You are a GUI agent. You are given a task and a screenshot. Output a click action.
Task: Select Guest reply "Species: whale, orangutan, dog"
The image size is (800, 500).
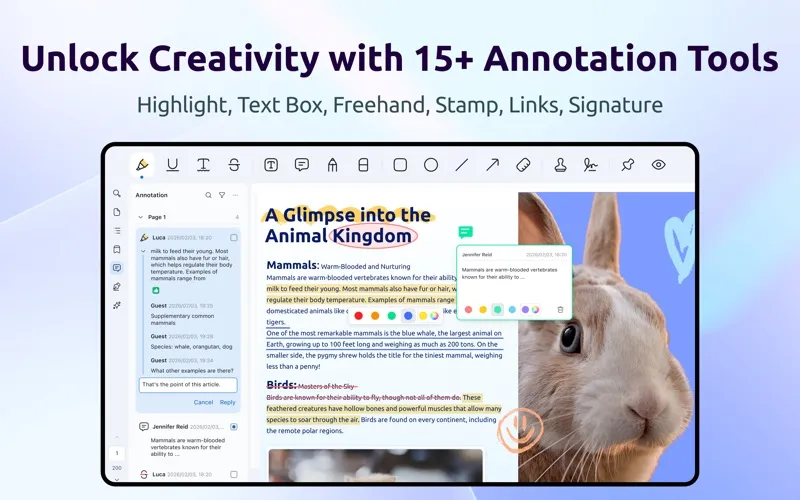[x=191, y=346]
